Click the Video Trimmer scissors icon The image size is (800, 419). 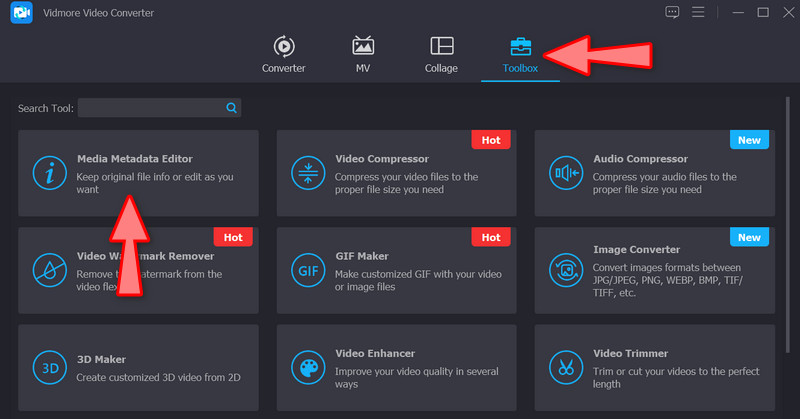564,367
